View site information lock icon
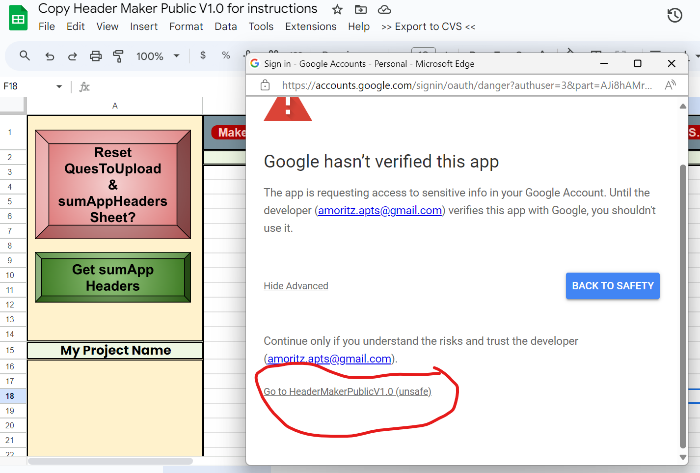700x473 pixels. tap(265, 85)
